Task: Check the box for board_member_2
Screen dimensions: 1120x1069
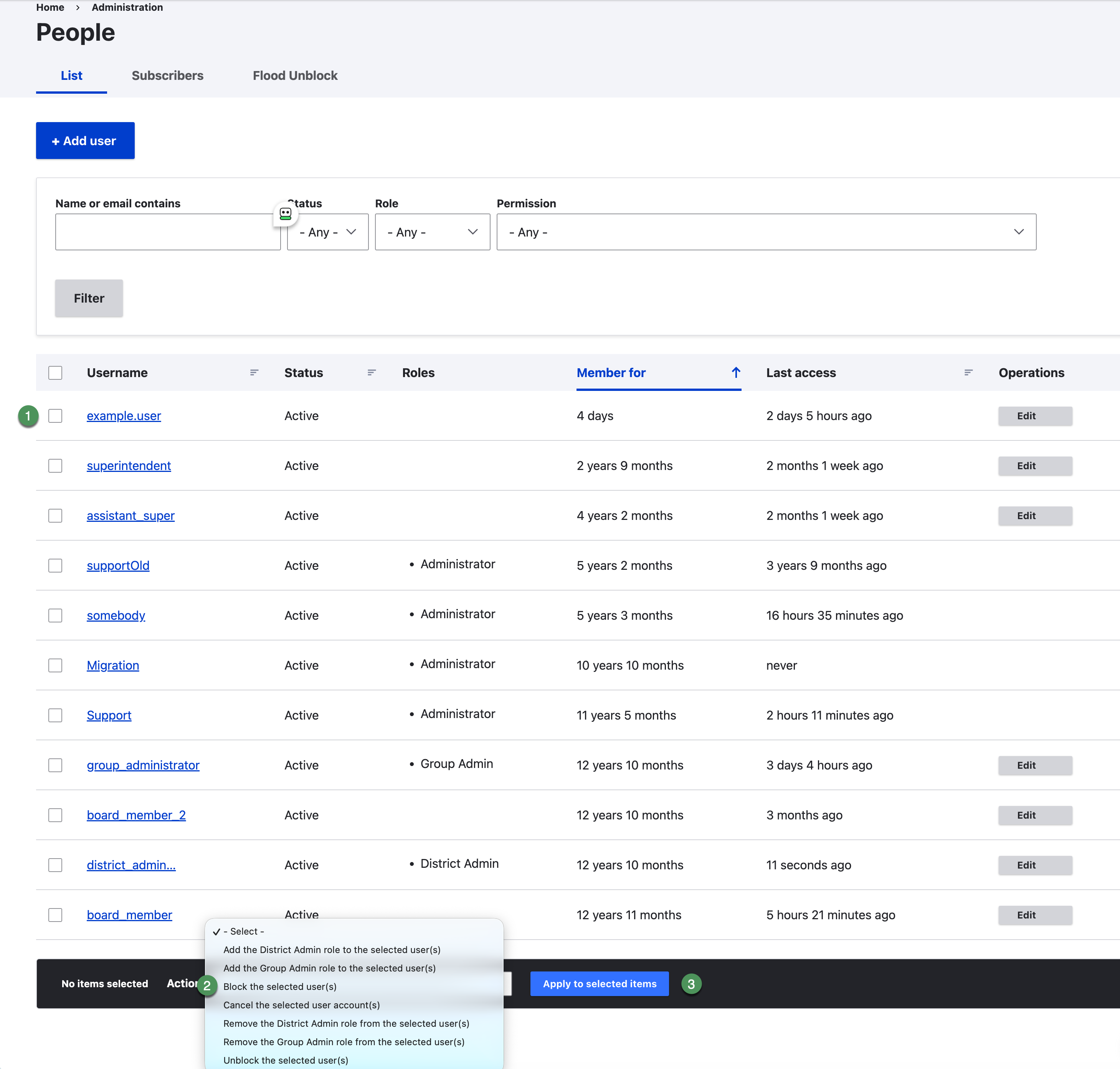Action: 55,816
